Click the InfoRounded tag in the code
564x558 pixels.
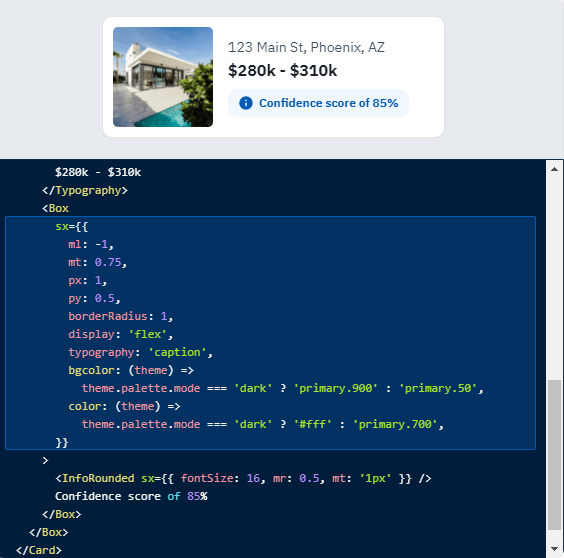pos(95,478)
